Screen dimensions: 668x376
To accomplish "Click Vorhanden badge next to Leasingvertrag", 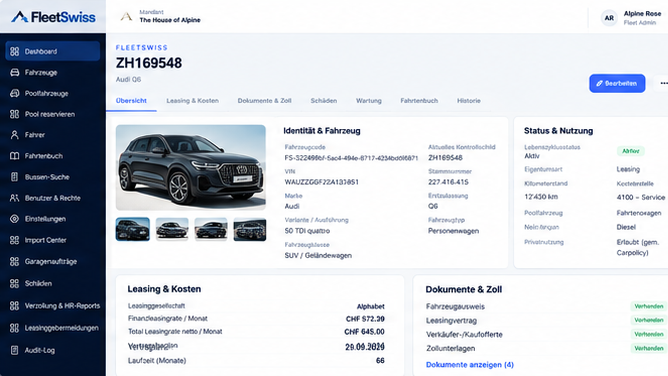I will coord(648,320).
